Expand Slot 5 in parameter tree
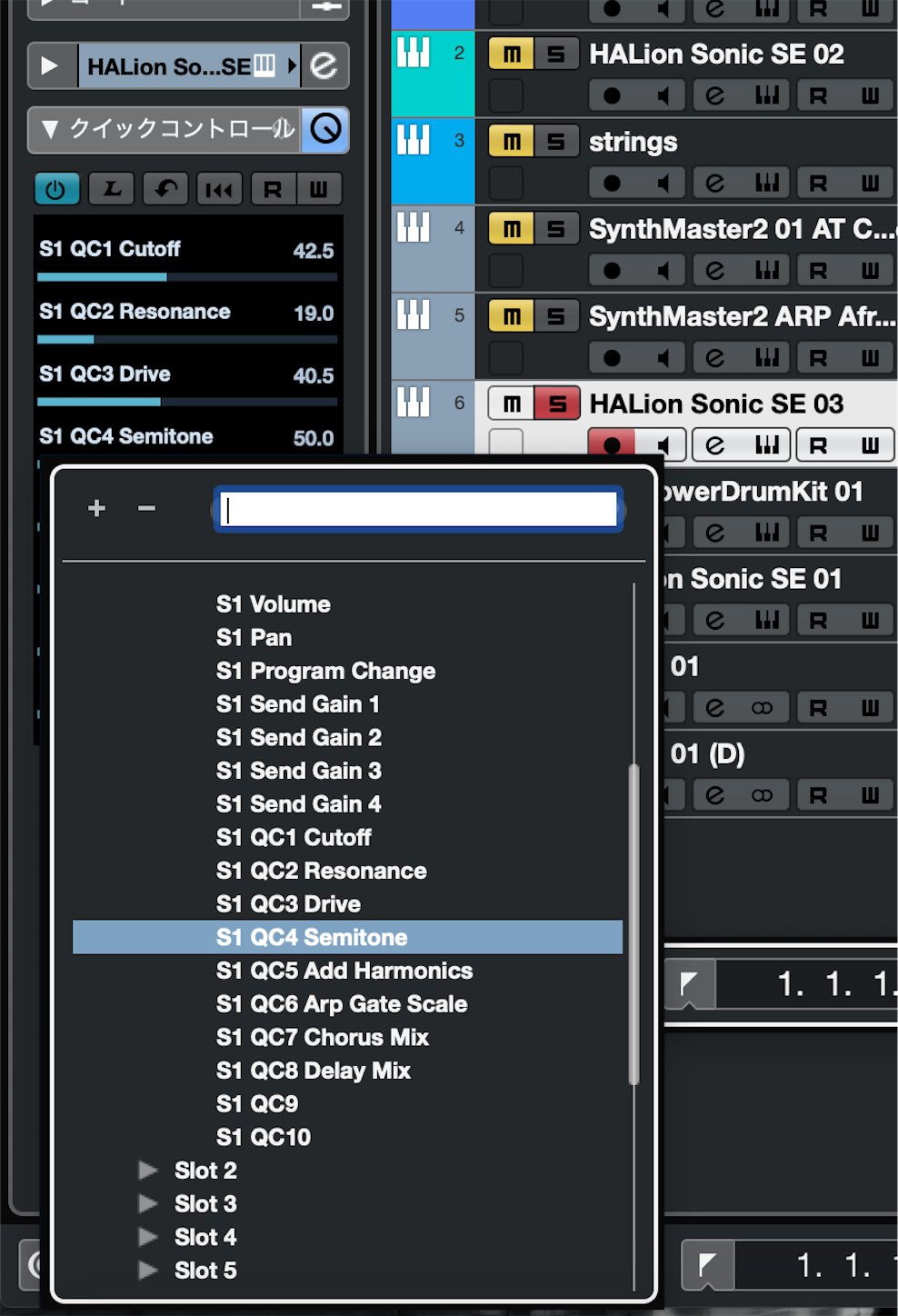The image size is (898, 1316). coord(148,1271)
